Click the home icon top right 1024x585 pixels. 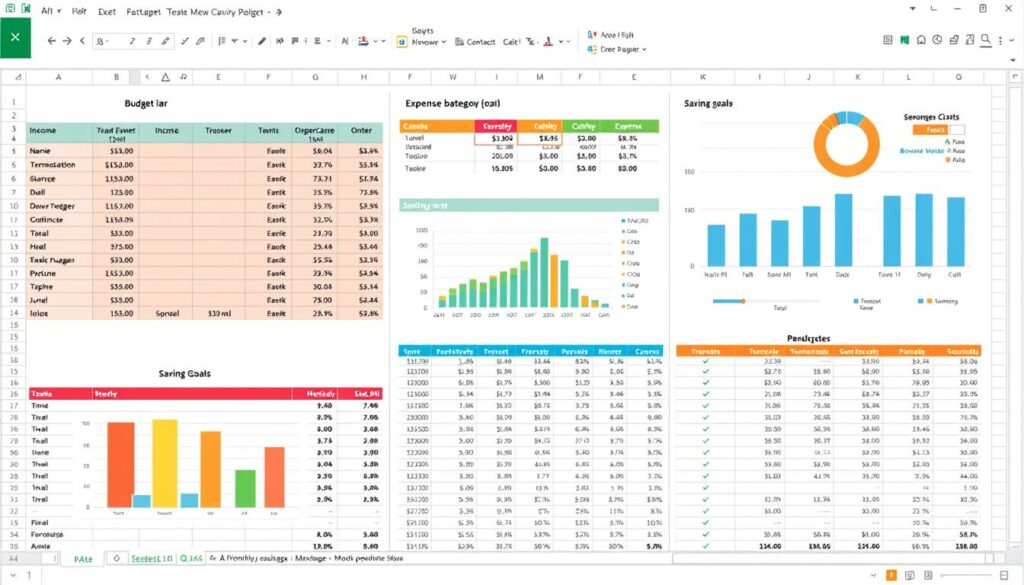(921, 40)
